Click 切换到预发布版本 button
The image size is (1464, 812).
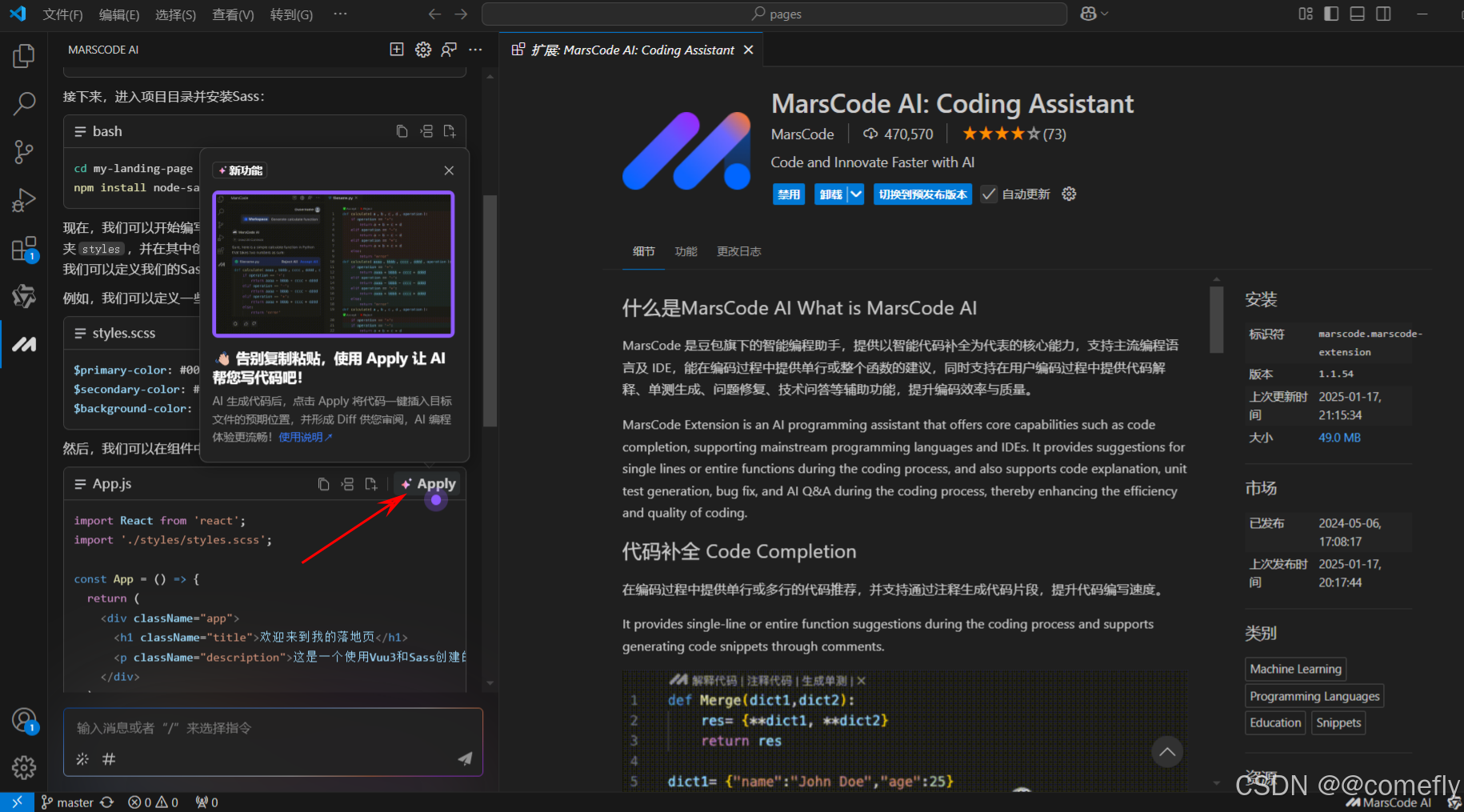pos(922,194)
